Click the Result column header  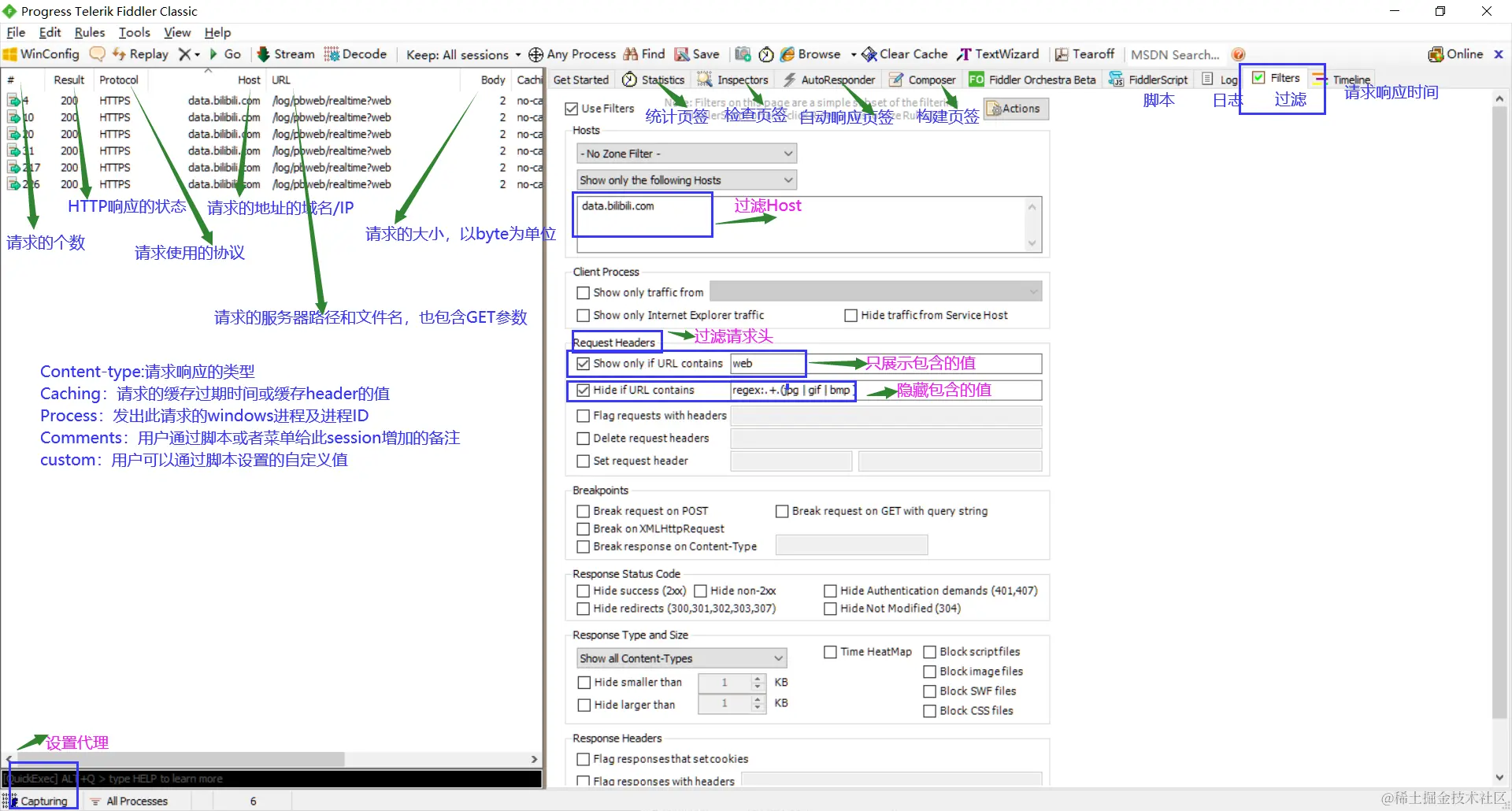pyautogui.click(x=69, y=80)
